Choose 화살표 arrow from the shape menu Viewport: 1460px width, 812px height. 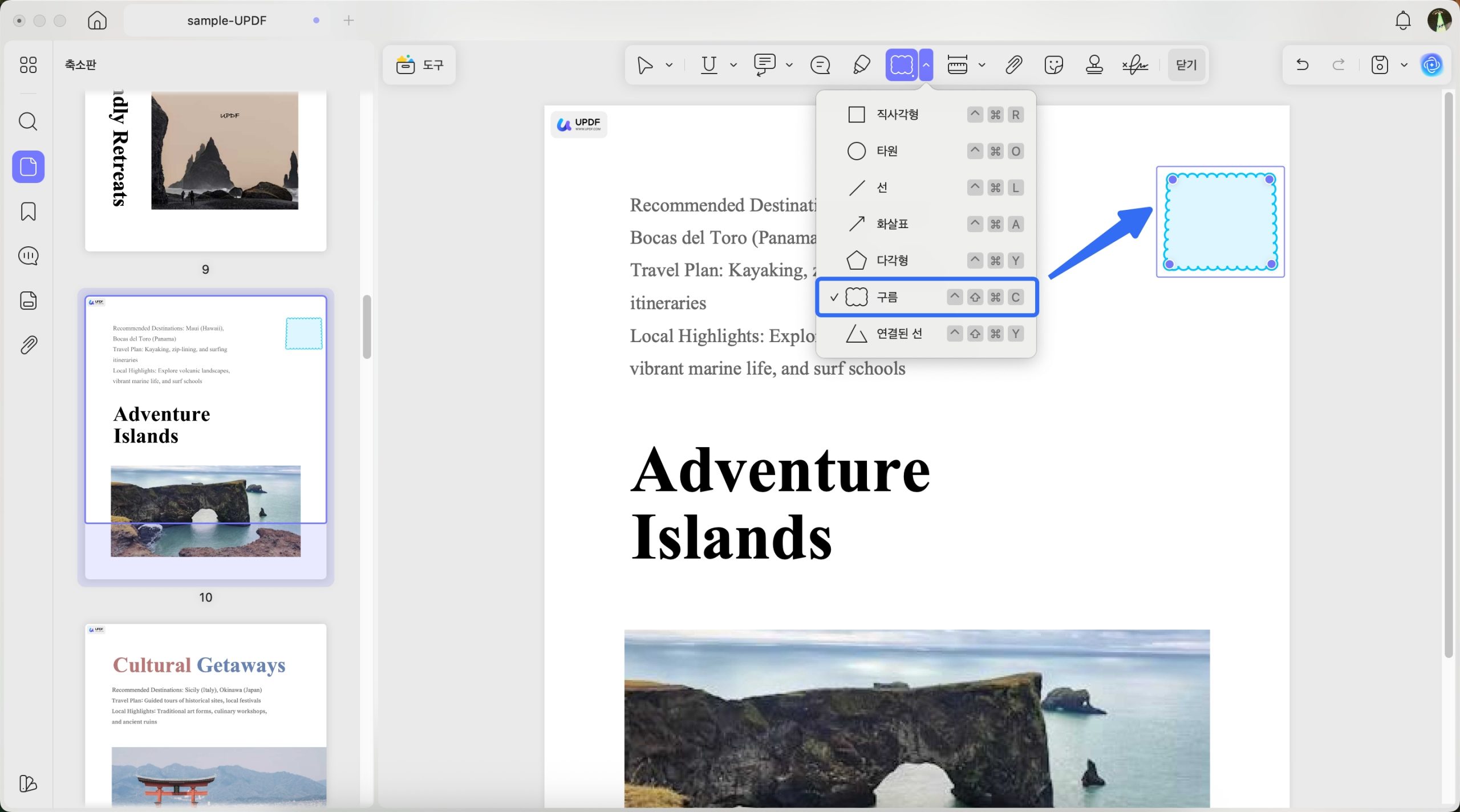coord(892,224)
